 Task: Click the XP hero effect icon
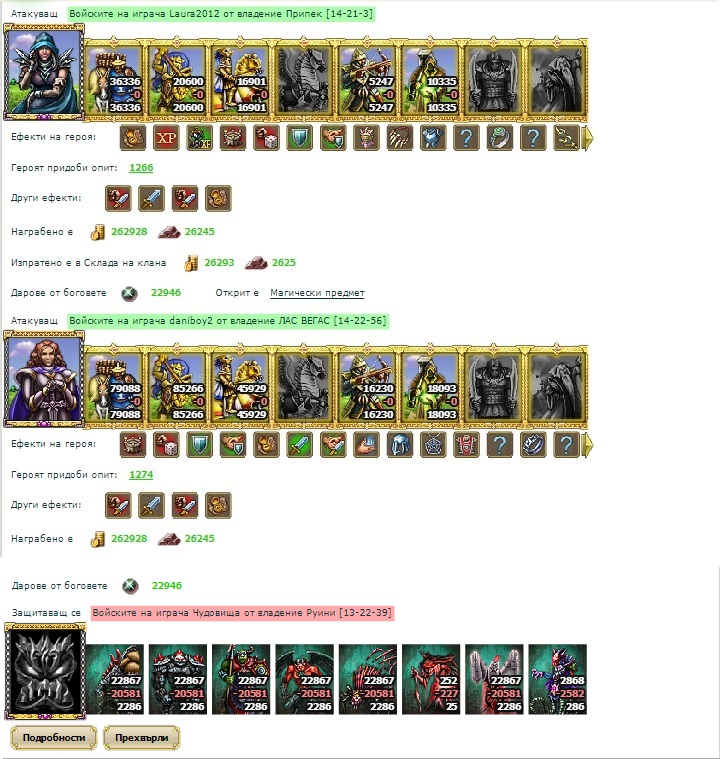(166, 138)
